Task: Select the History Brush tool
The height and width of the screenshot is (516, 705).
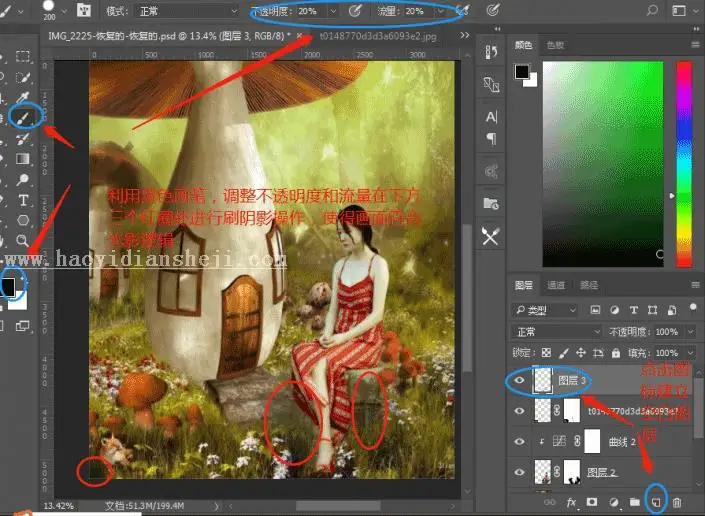Action: click(x=23, y=138)
